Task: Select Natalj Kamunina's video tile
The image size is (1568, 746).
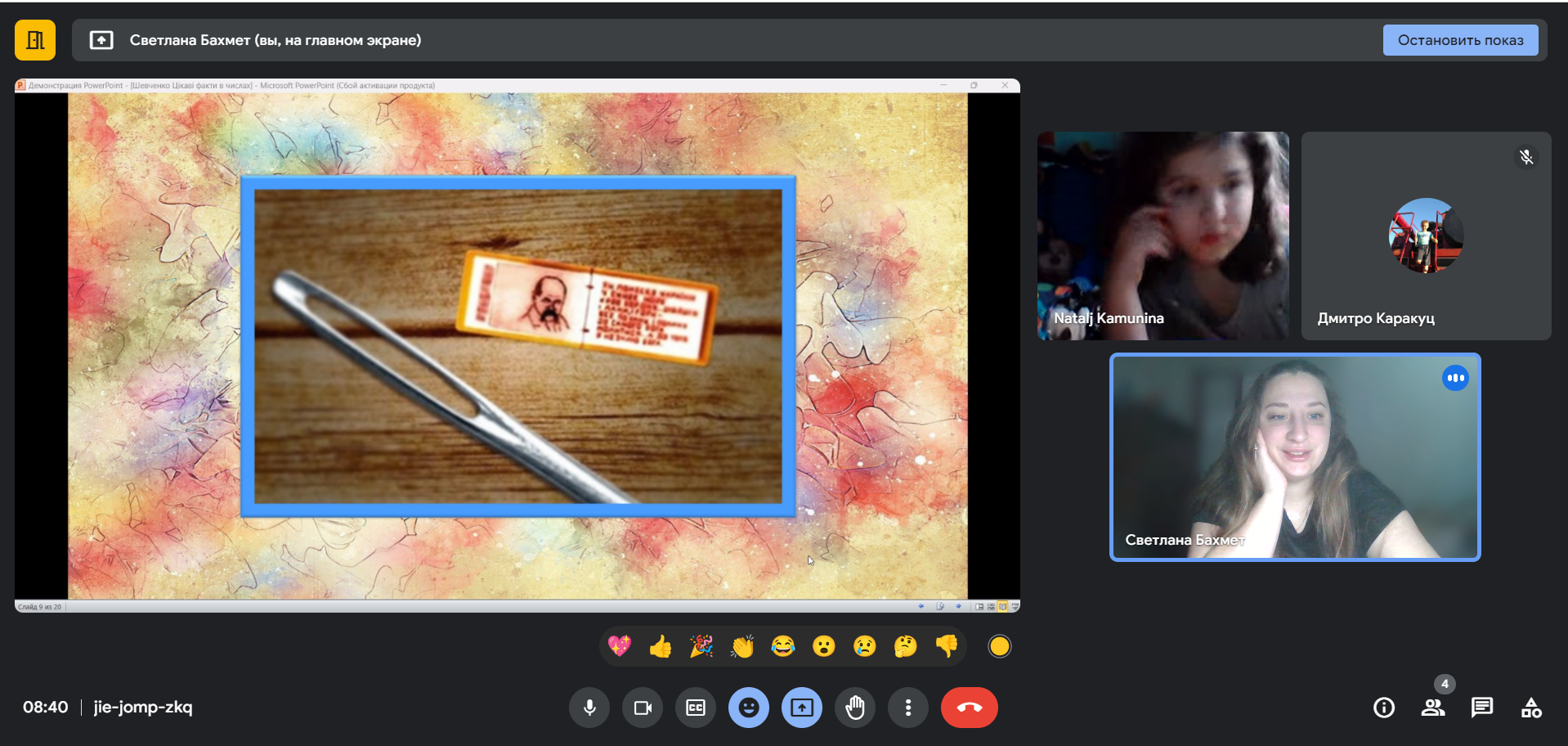Action: [x=1163, y=236]
